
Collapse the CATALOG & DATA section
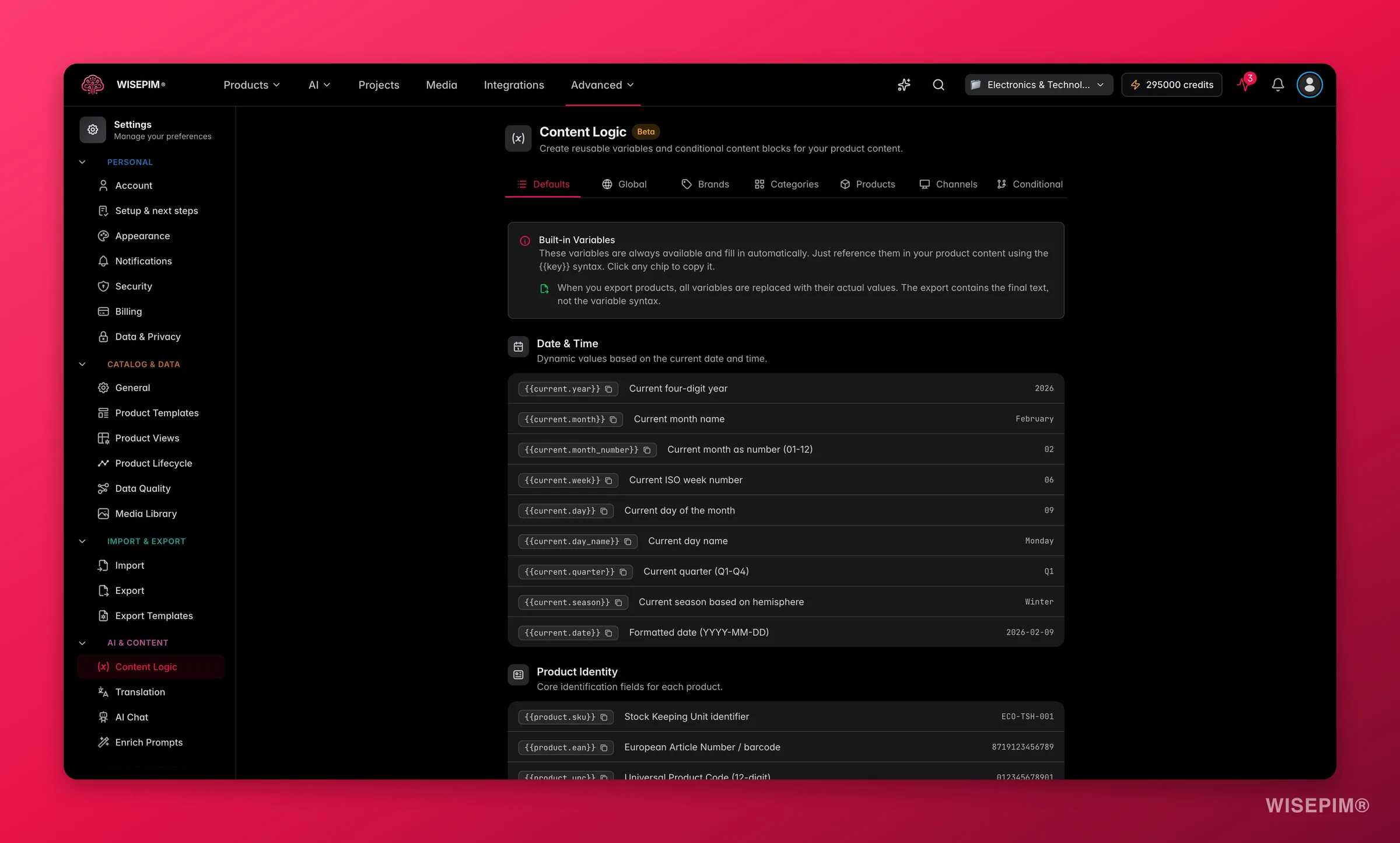coord(82,364)
